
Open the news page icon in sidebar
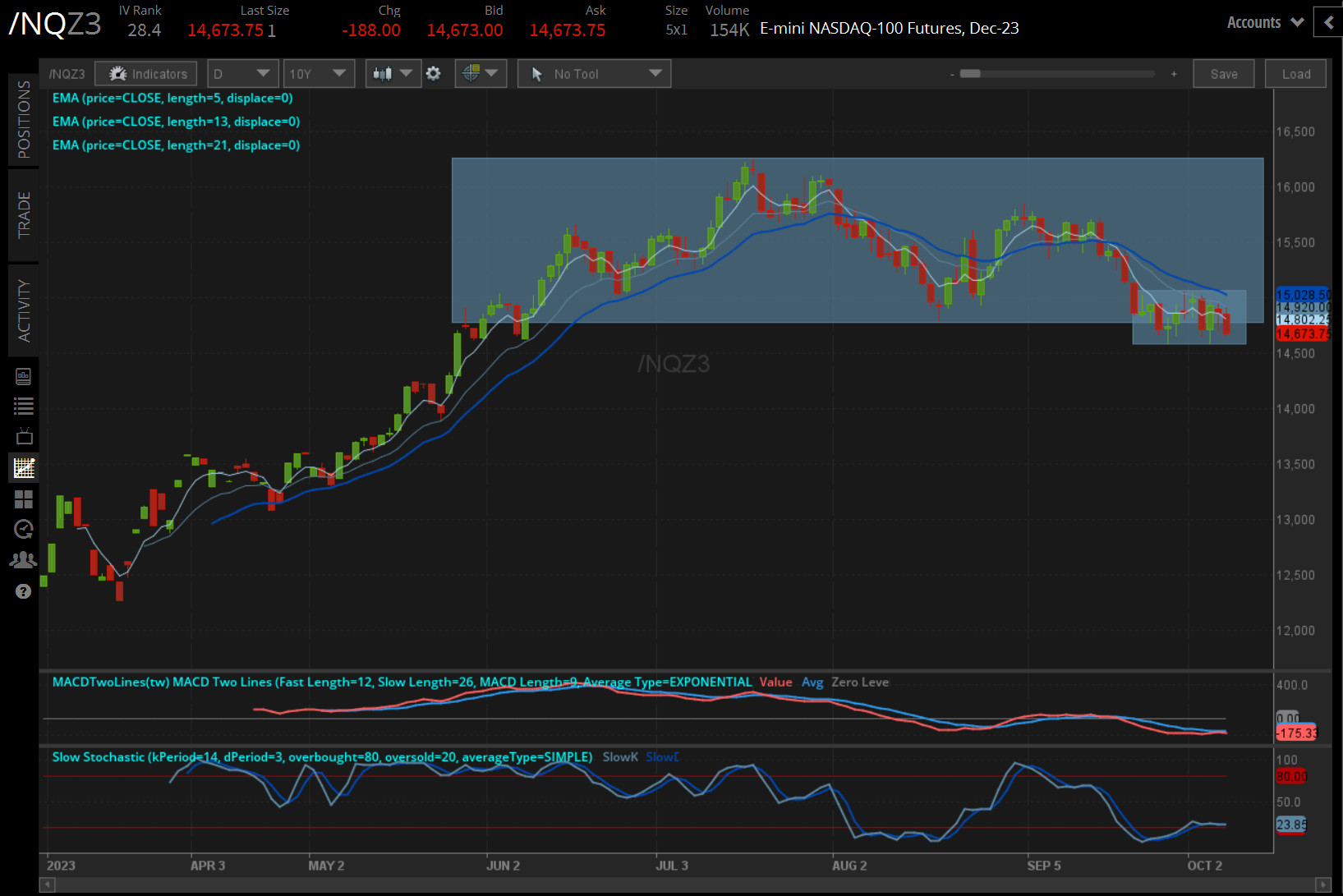(24, 377)
